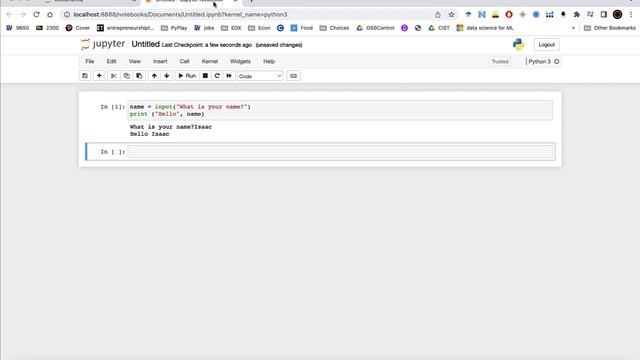Move selected cell down with the arrow
Viewport: 640px width, 360px height.
167,76
